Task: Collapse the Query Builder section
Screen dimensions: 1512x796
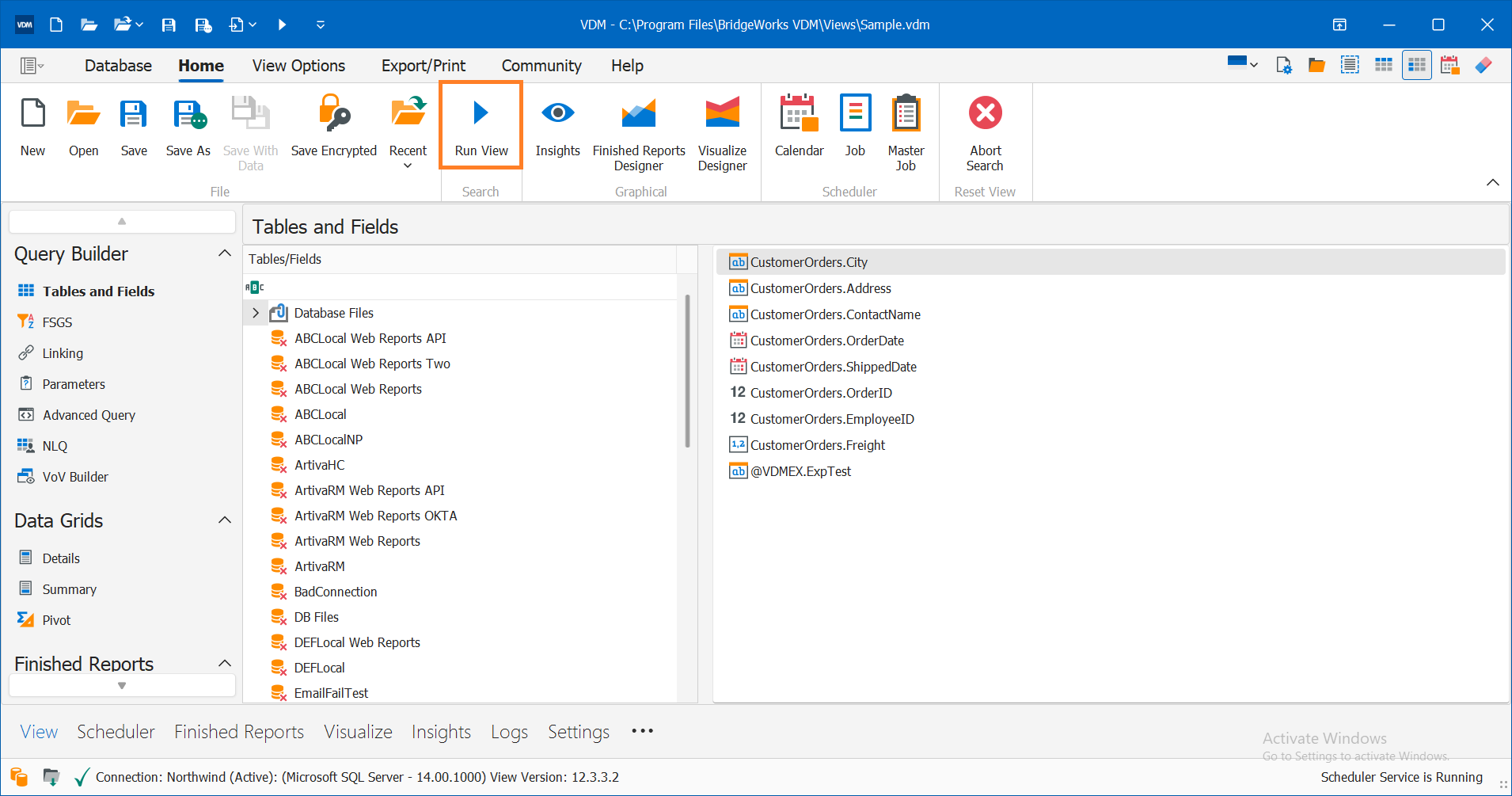Action: point(225,253)
